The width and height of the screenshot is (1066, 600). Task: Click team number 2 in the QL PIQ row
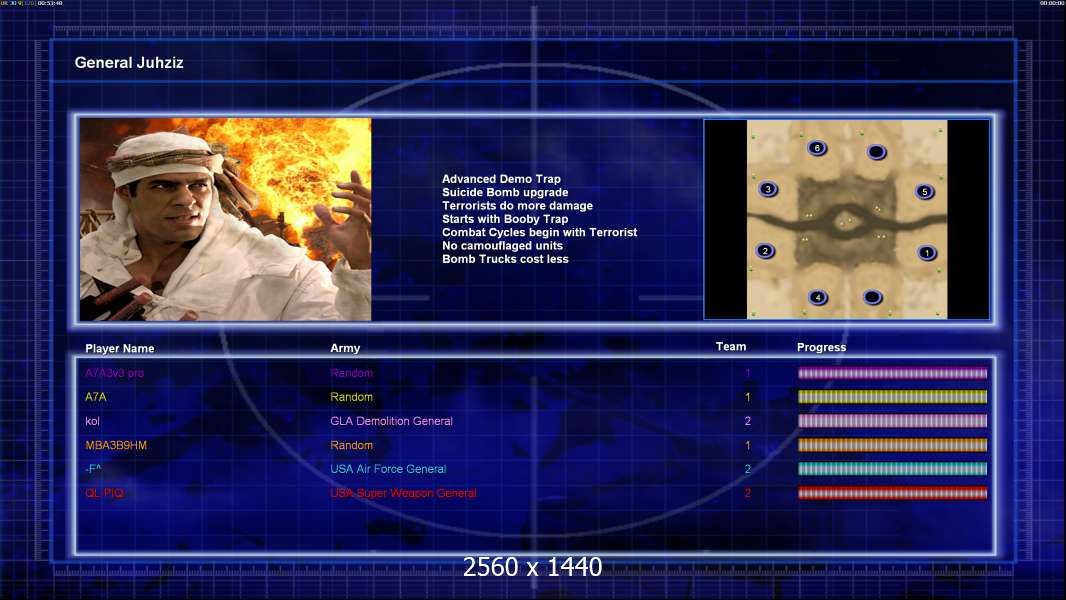point(748,493)
